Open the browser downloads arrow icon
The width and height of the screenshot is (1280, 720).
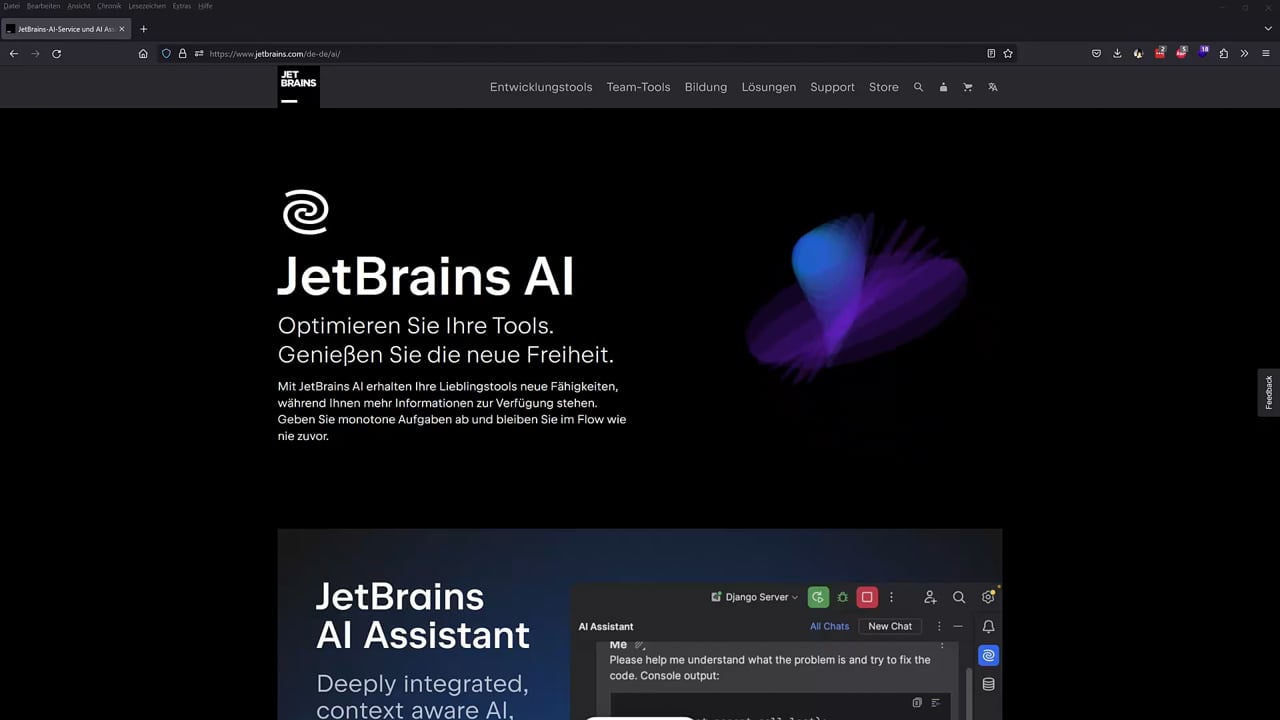[x=1117, y=54]
